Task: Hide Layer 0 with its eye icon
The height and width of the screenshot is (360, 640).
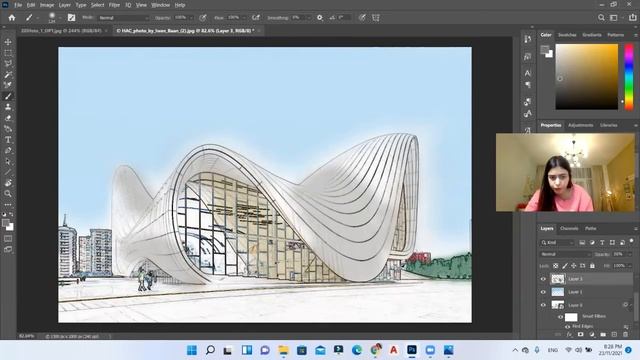Action: tap(543, 305)
